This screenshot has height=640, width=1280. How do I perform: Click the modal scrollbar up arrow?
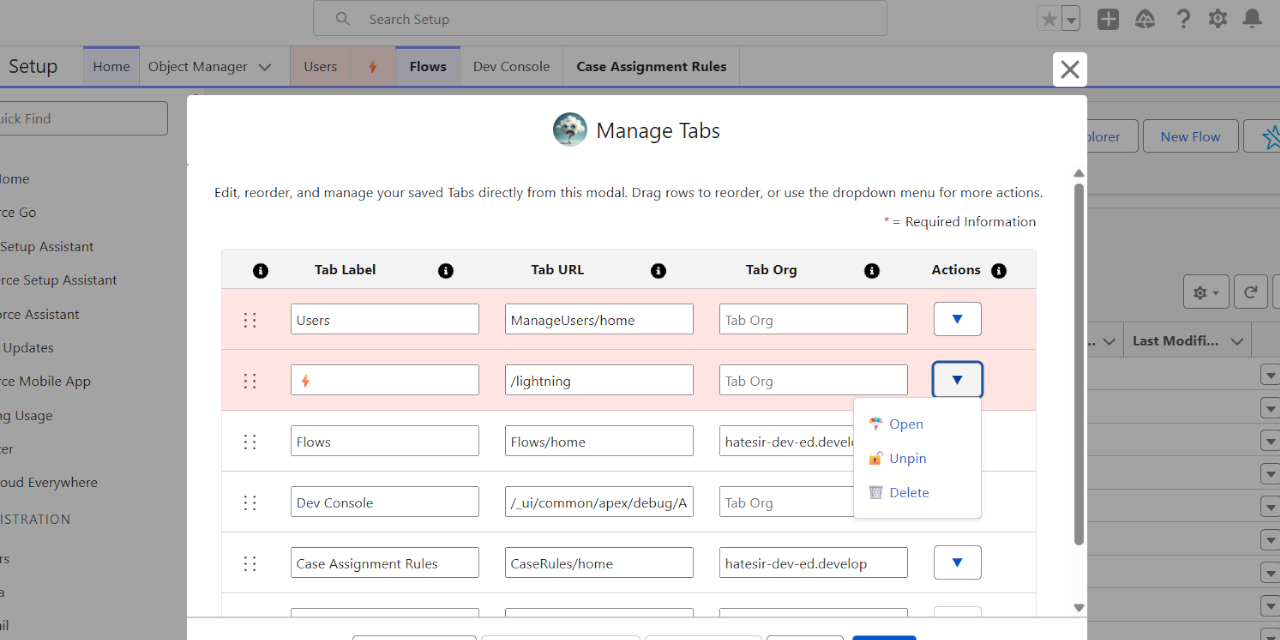point(1079,174)
